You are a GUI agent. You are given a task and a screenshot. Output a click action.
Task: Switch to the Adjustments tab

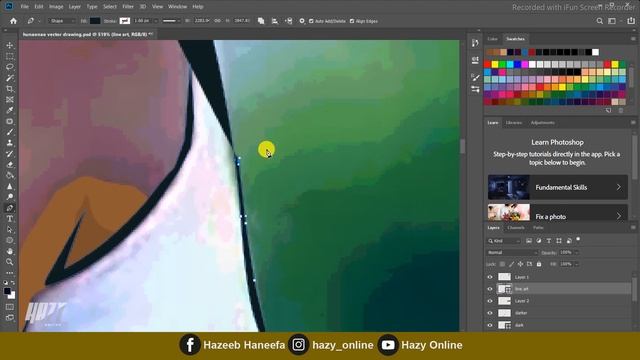tap(542, 123)
